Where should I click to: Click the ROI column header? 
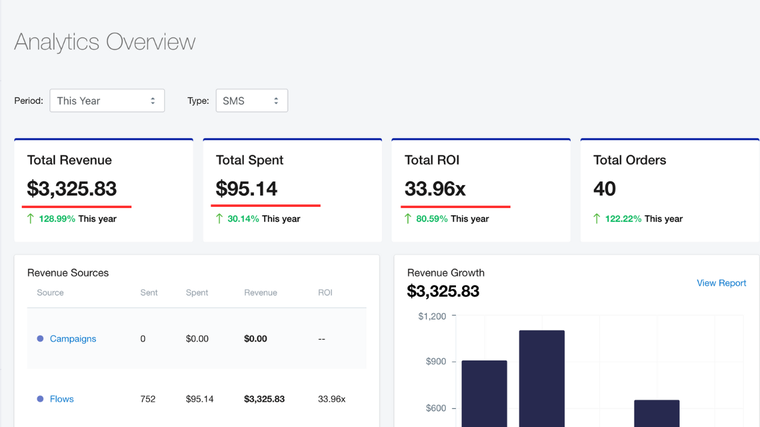(325, 293)
